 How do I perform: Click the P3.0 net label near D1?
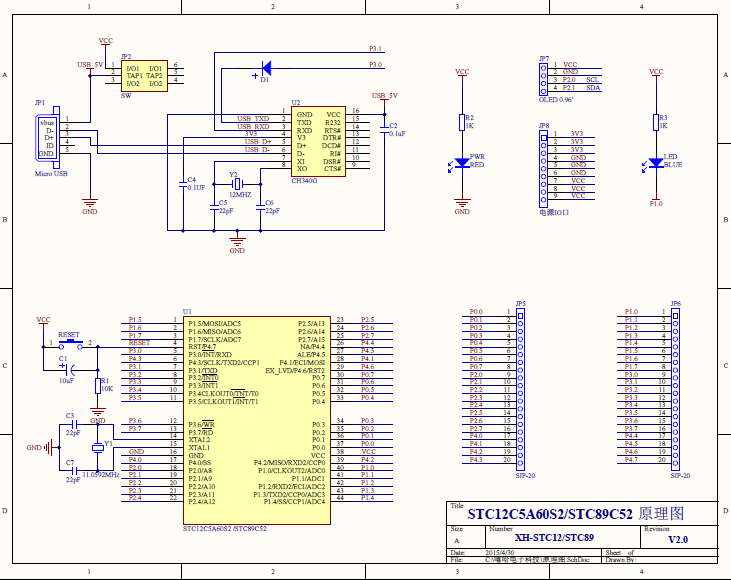(375, 64)
